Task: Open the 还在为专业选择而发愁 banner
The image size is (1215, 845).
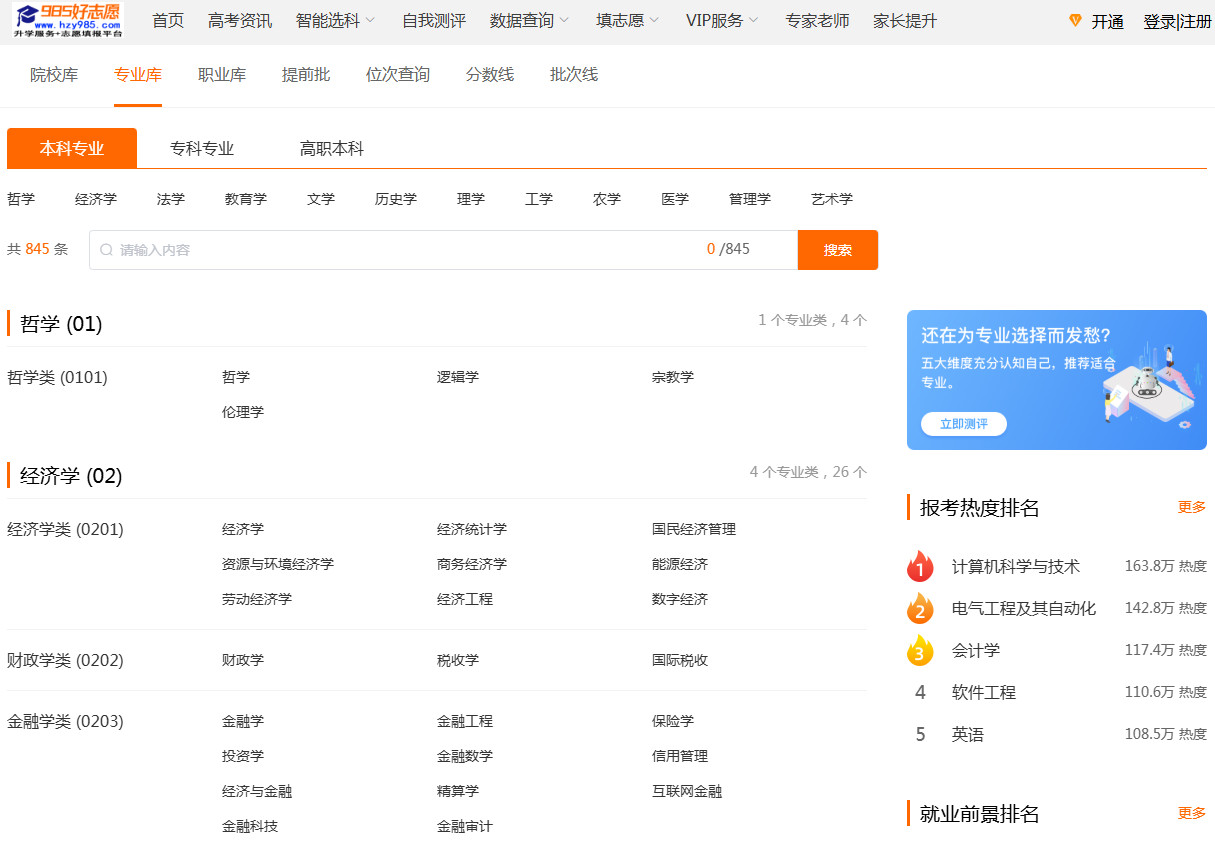Action: coord(1057,380)
